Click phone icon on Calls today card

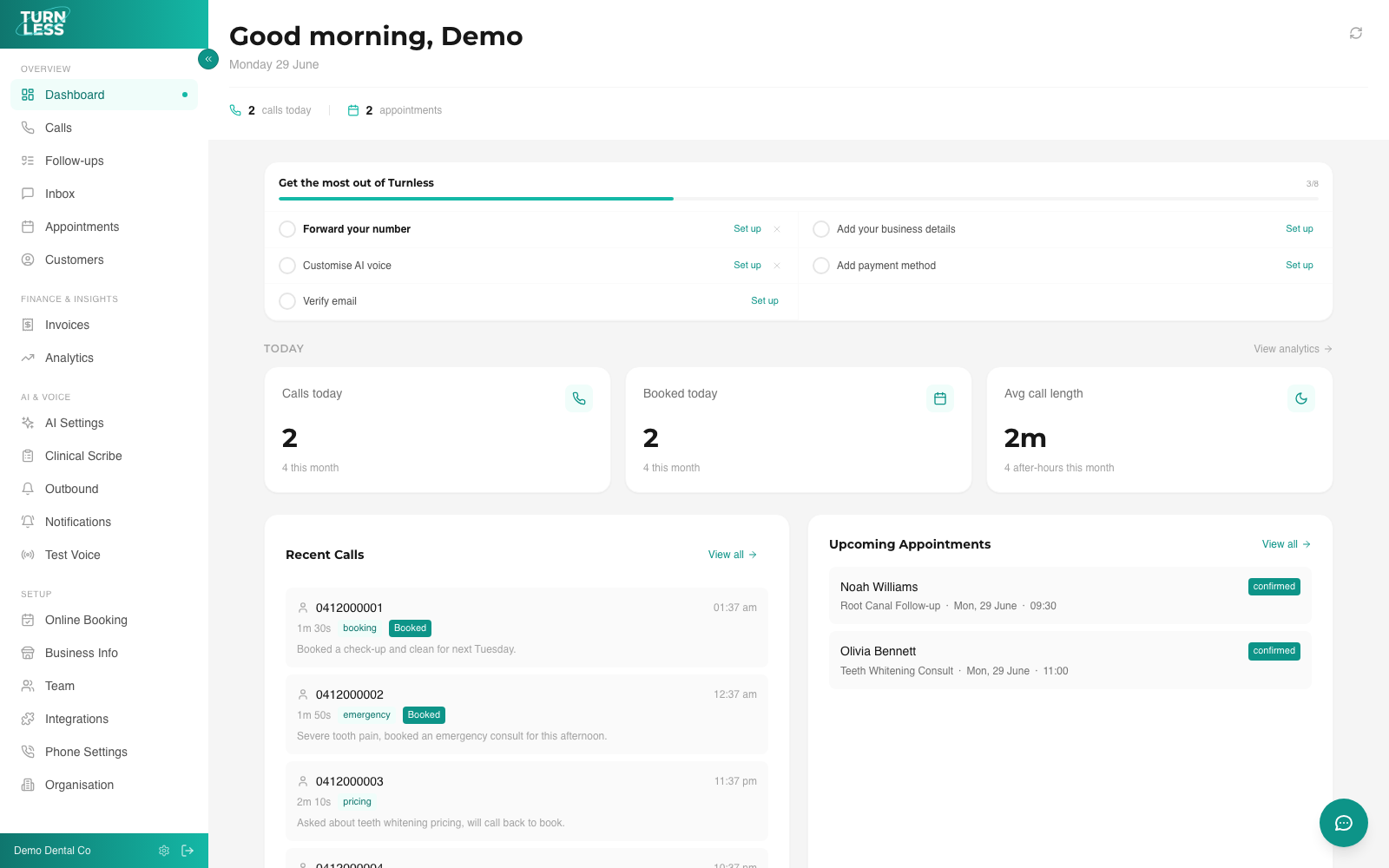(579, 398)
